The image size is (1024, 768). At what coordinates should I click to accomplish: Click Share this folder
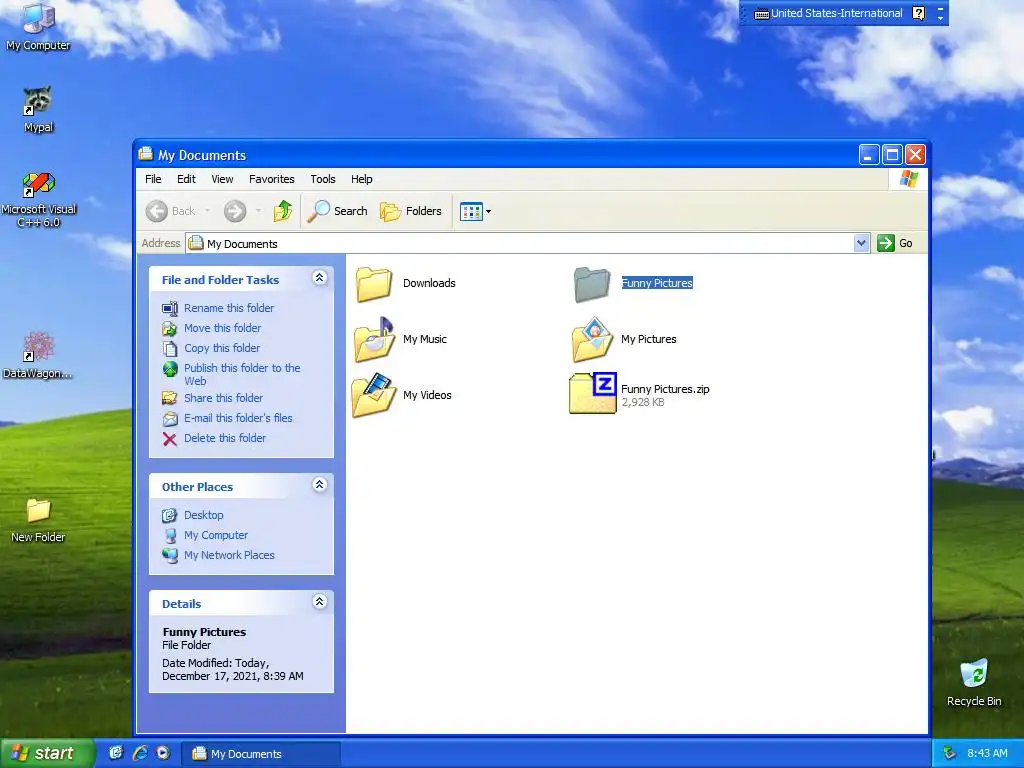(x=223, y=398)
